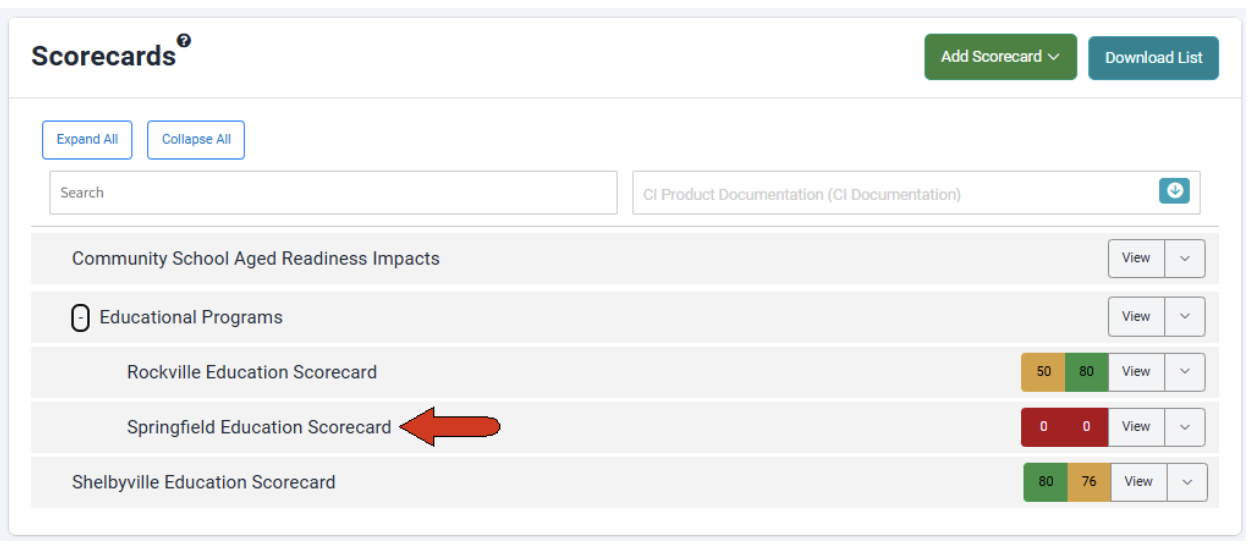Expand options chevron for Rockville Education Scorecard
The height and width of the screenshot is (550, 1258).
(1185, 372)
